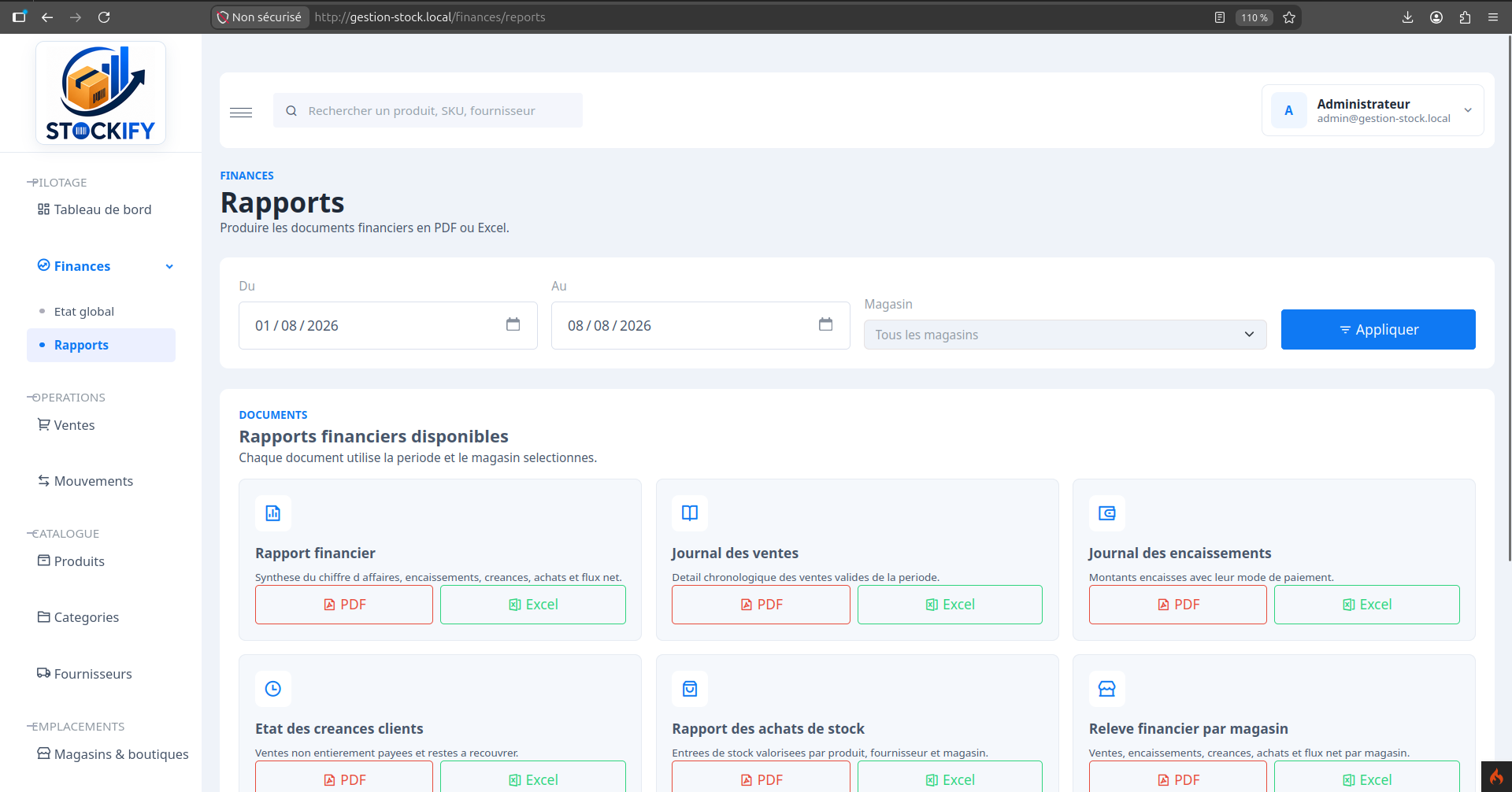Open the Magasin store selector

(x=1065, y=335)
